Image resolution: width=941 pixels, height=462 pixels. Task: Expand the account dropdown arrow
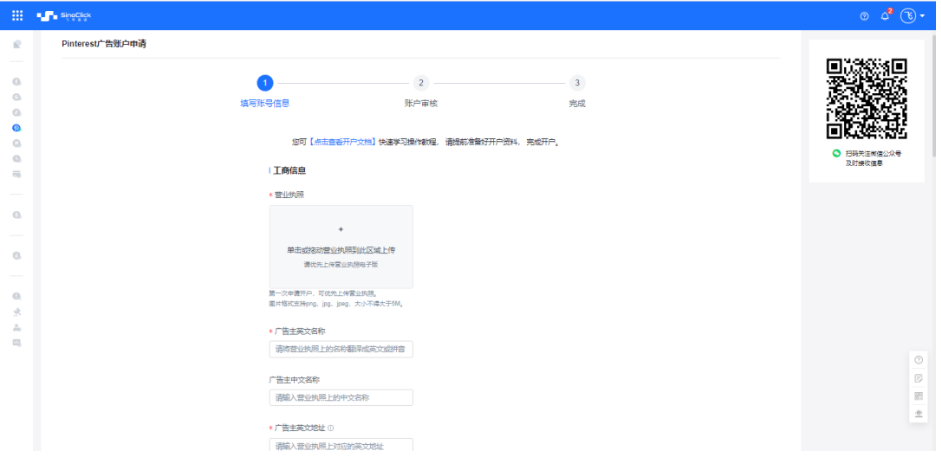pyautogui.click(x=922, y=16)
